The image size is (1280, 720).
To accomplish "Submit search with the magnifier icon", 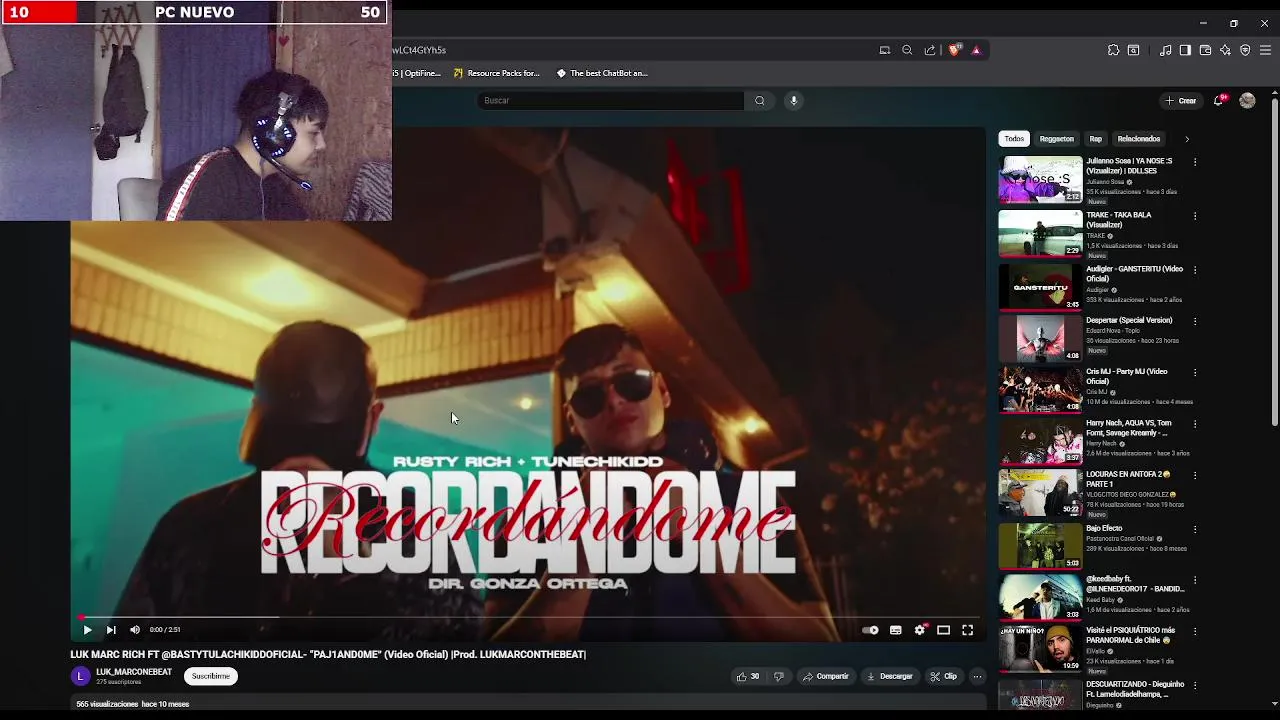I will 759,101.
